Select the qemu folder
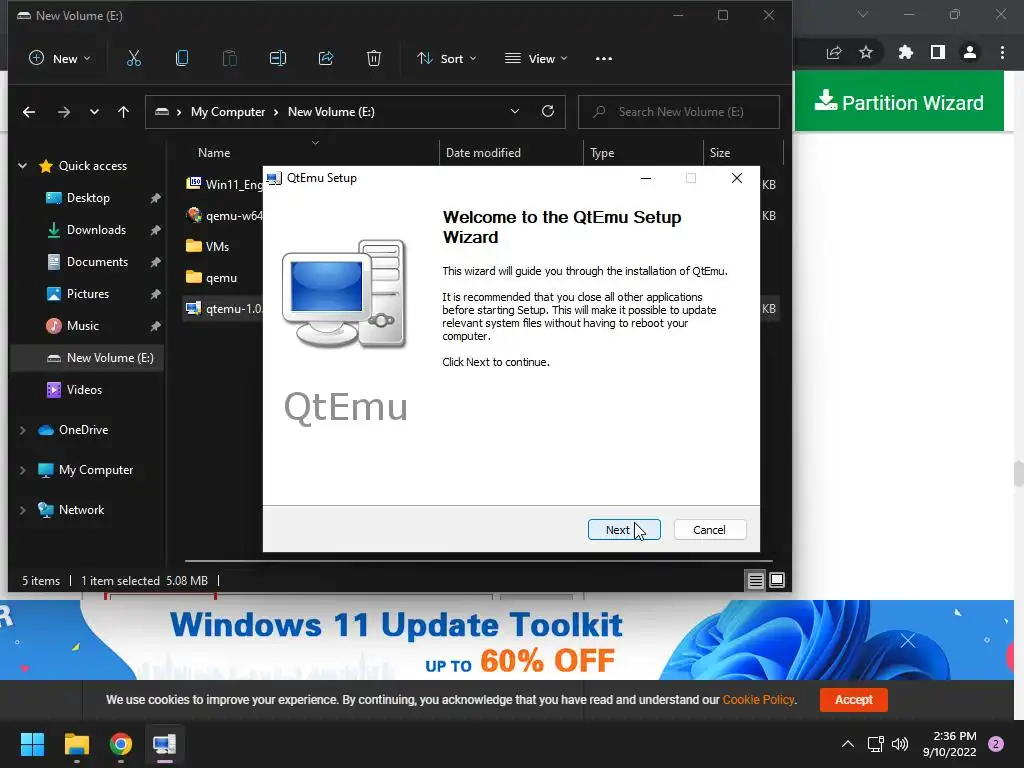 (x=212, y=278)
